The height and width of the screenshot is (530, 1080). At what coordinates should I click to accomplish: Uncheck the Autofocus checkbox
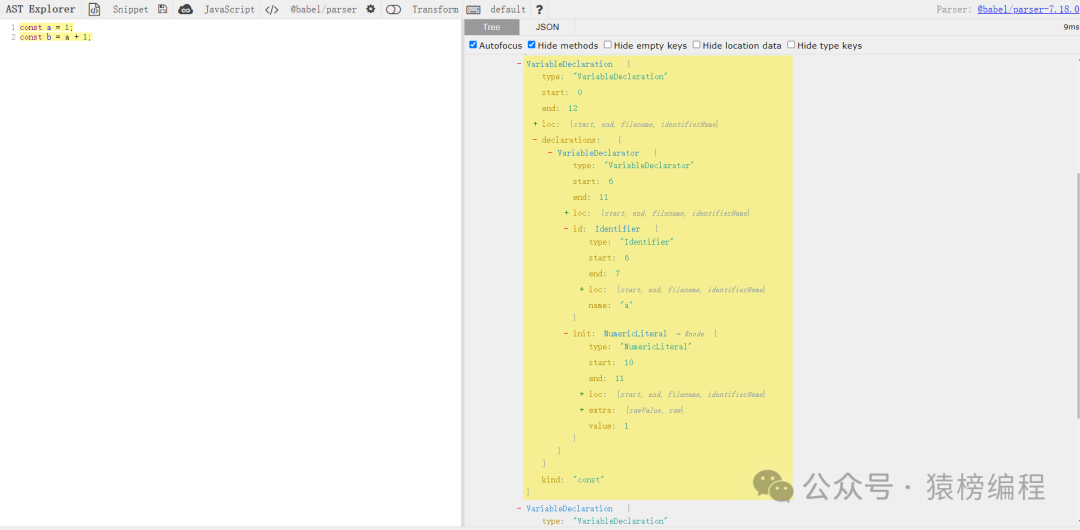tap(473, 45)
